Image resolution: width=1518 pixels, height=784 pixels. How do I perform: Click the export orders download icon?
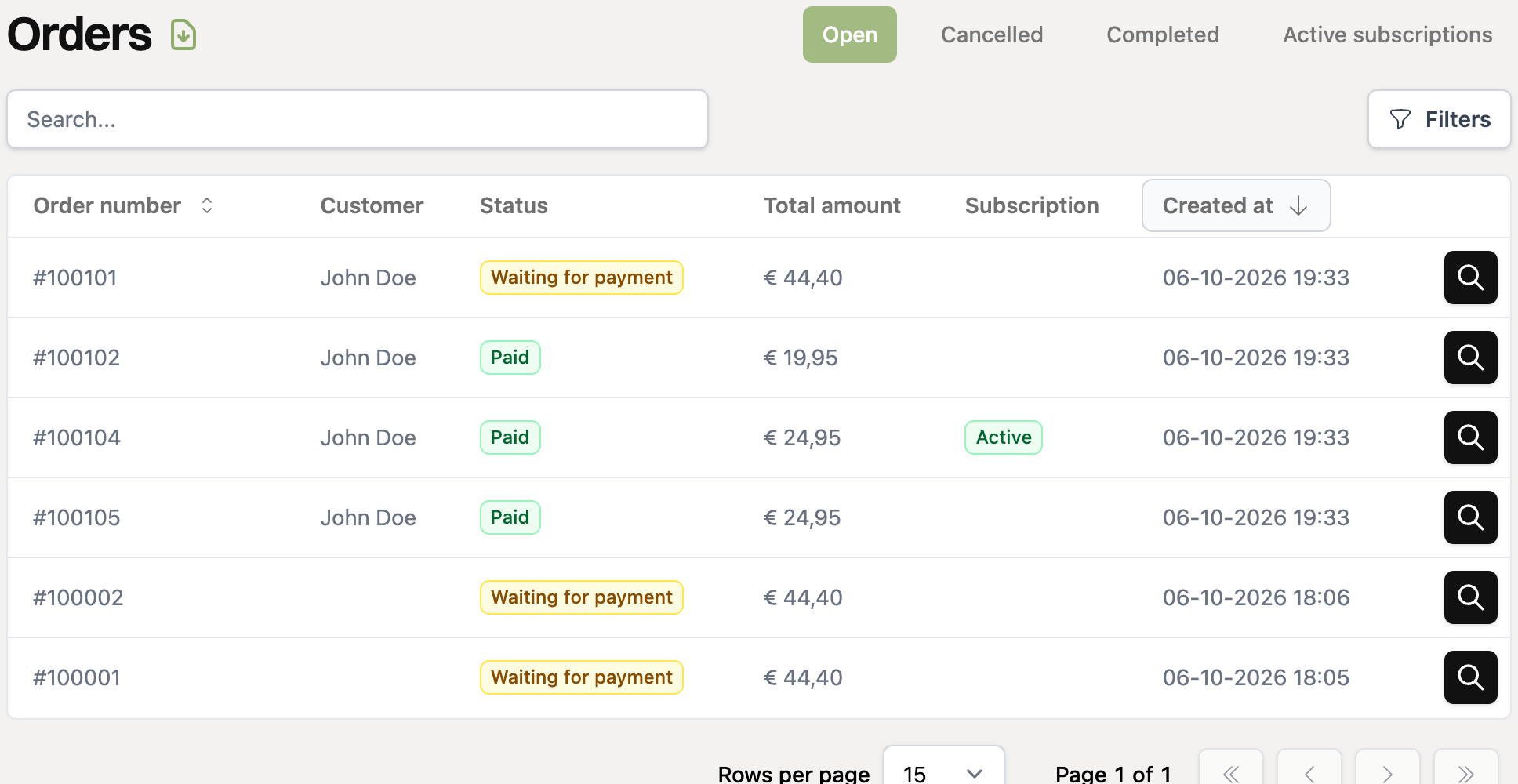pos(183,35)
